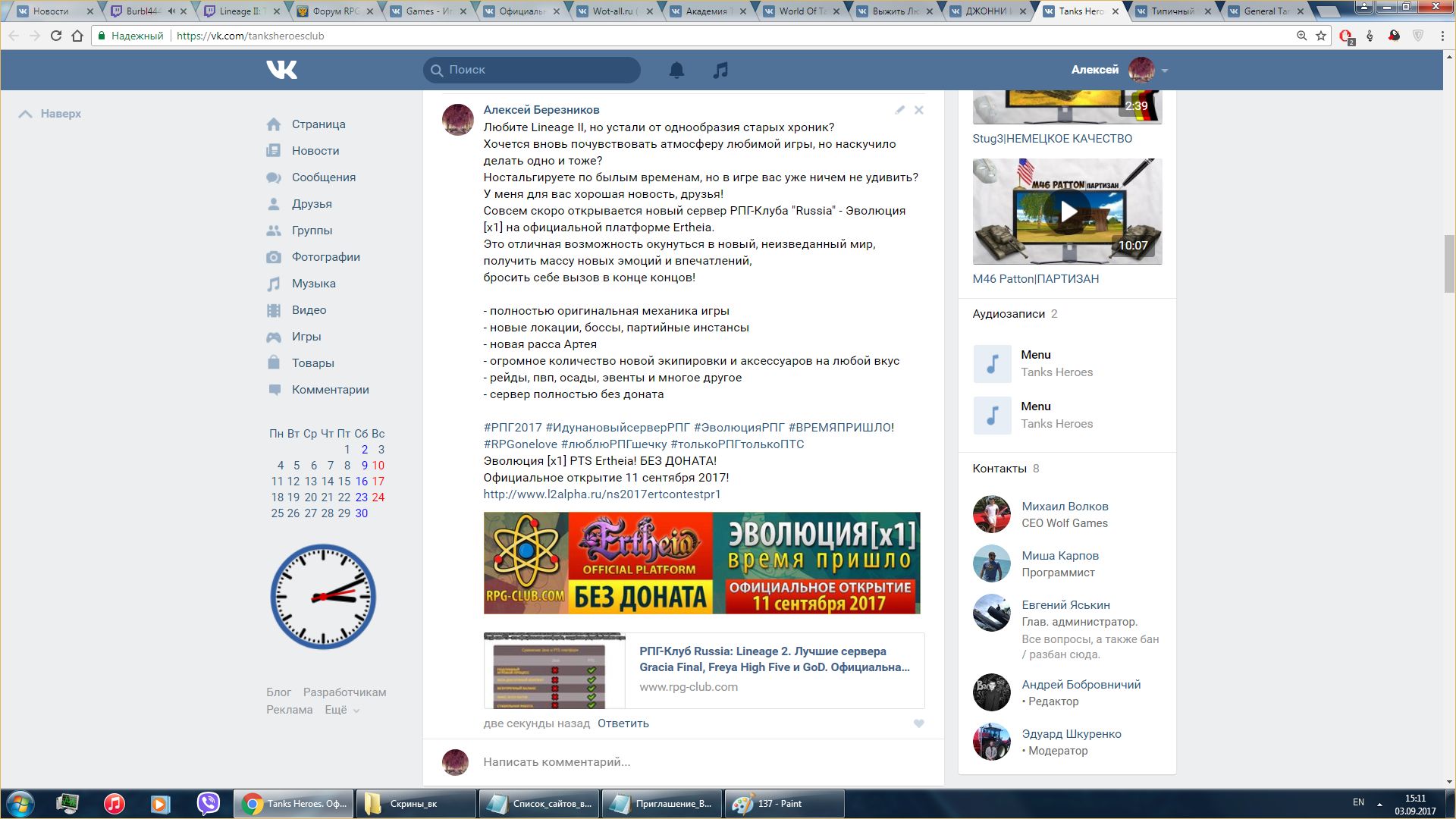This screenshot has width=1456, height=819.
Task: Open M46 Patton|ПАРТИЗАН video title
Action: (1035, 279)
